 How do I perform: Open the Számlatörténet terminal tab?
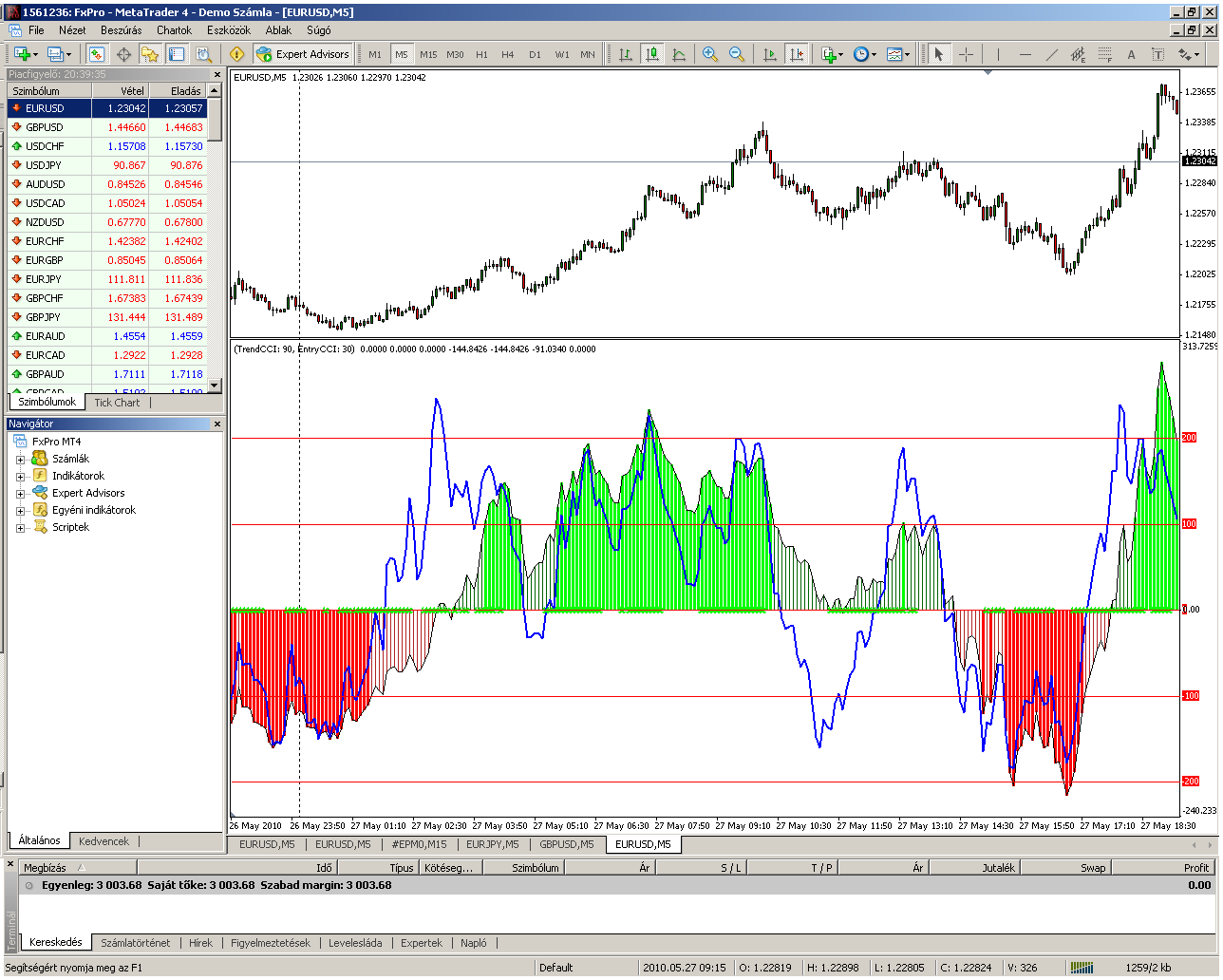tap(136, 943)
